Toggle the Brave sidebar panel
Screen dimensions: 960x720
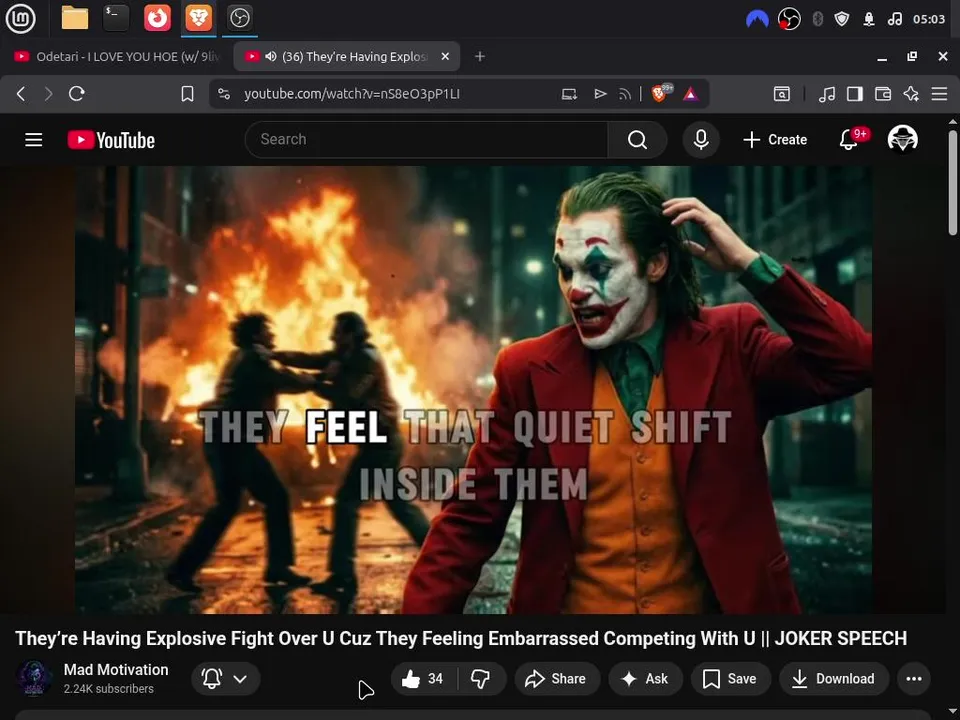click(x=855, y=94)
